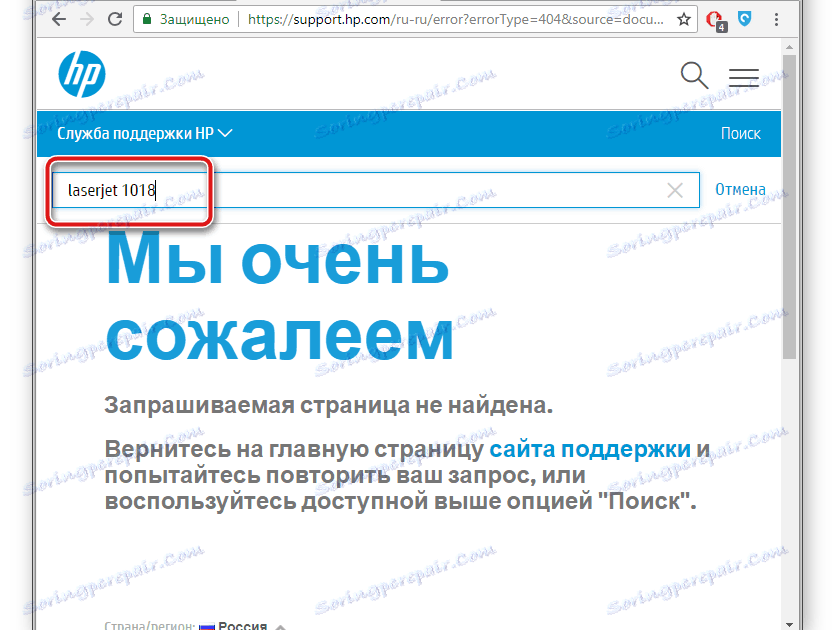Screen dimensions: 835x630
Task: Expand the Служба поддержки HP dropdown
Action: pos(144,133)
